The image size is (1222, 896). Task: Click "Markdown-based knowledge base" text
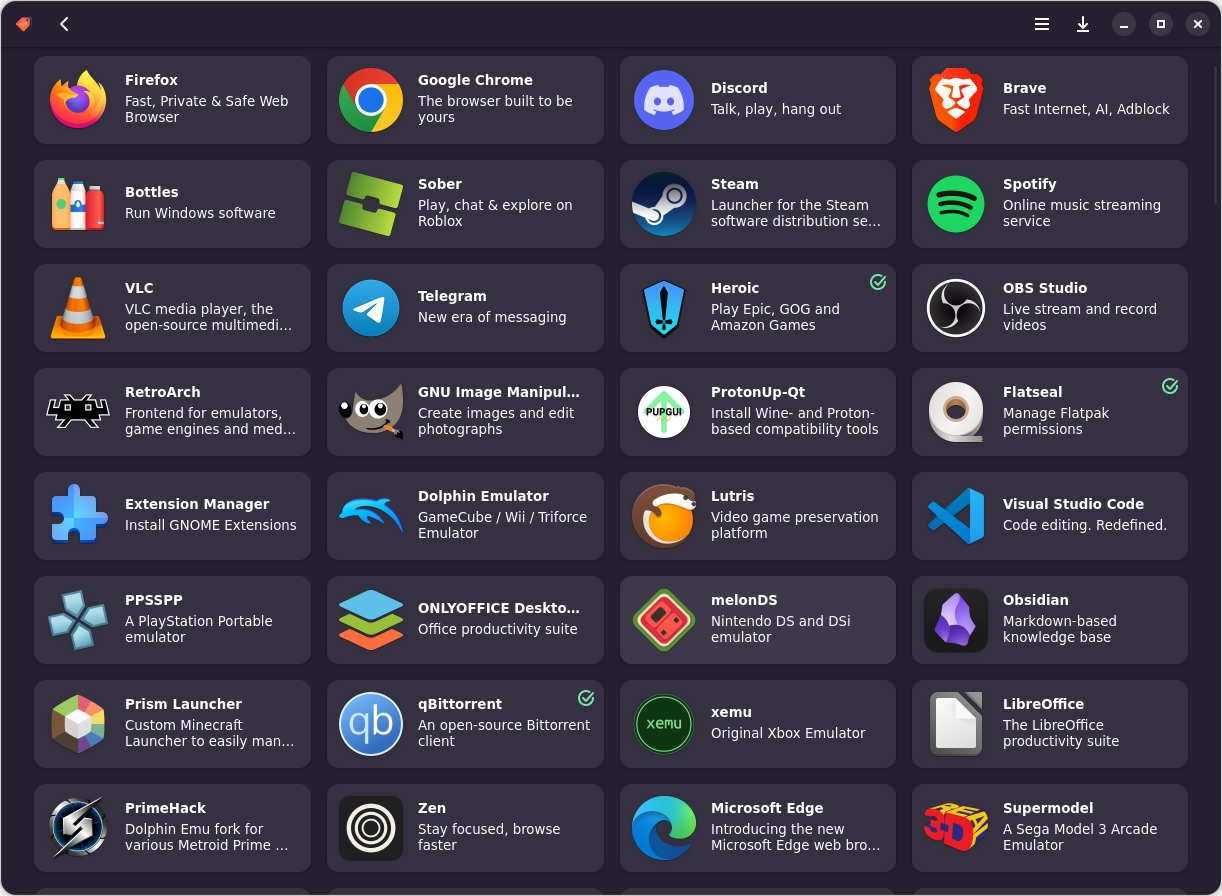click(1060, 629)
